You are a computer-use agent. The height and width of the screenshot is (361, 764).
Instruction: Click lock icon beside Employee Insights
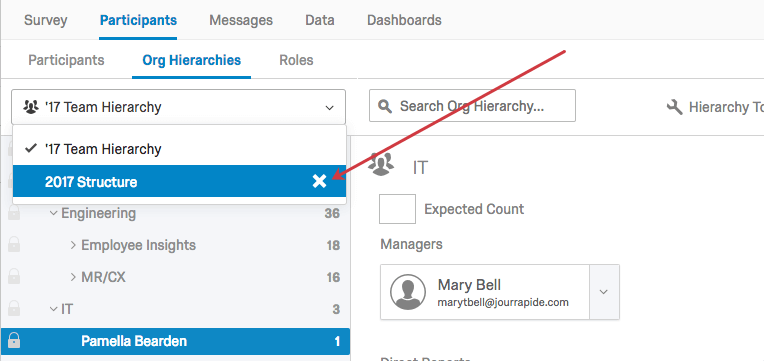(x=14, y=245)
